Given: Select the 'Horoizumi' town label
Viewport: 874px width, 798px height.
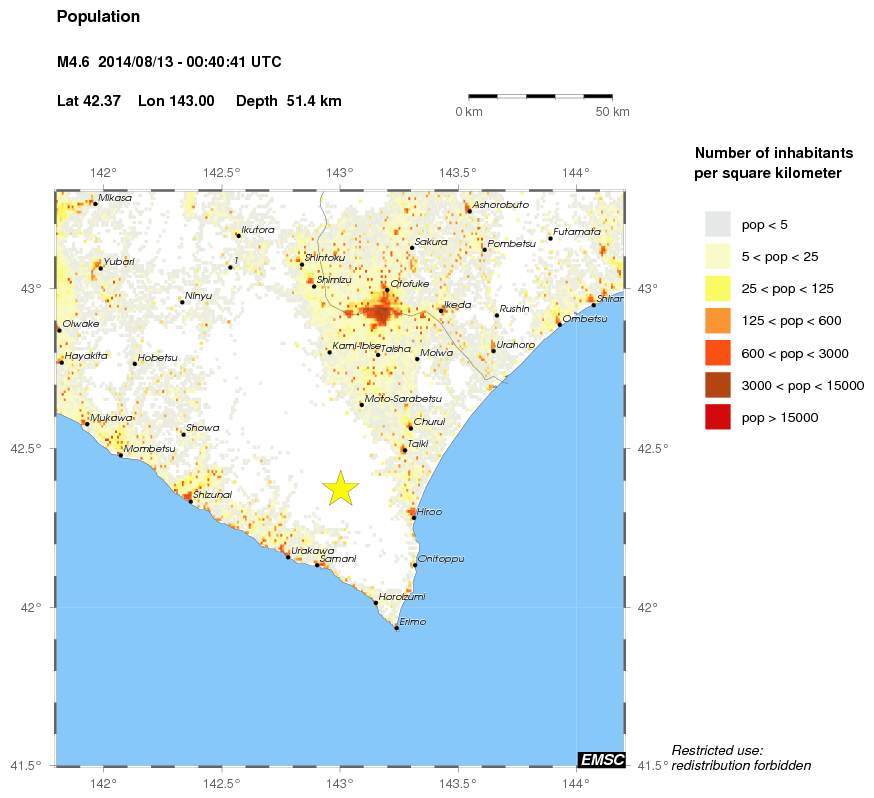Looking at the screenshot, I should (402, 597).
